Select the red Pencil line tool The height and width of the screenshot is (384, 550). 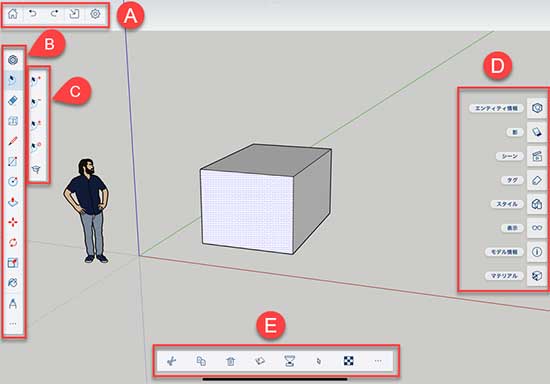(13, 141)
